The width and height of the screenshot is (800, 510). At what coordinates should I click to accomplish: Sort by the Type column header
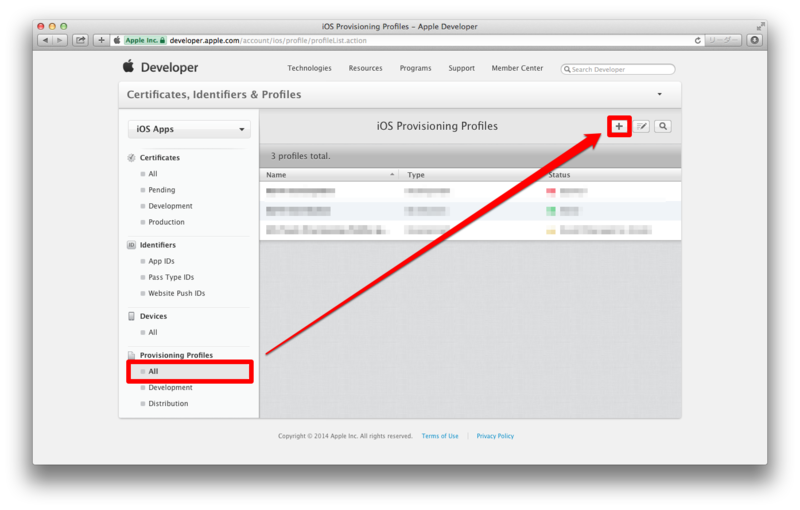(471, 175)
